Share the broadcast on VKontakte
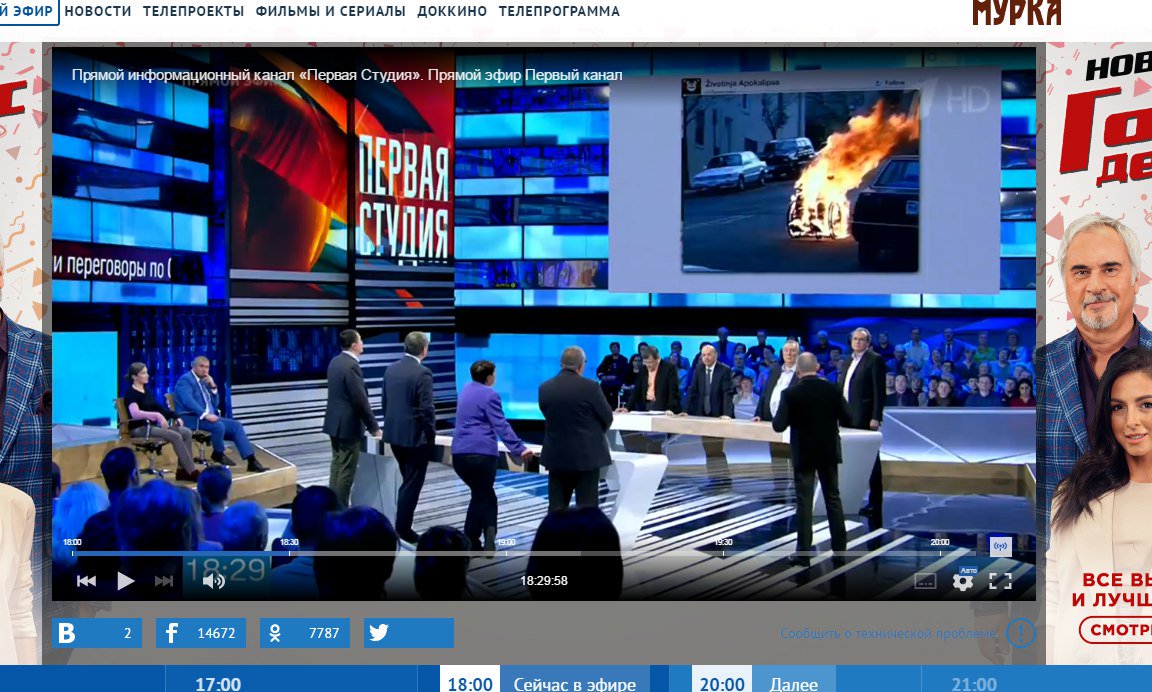The height and width of the screenshot is (692, 1152). tap(97, 633)
